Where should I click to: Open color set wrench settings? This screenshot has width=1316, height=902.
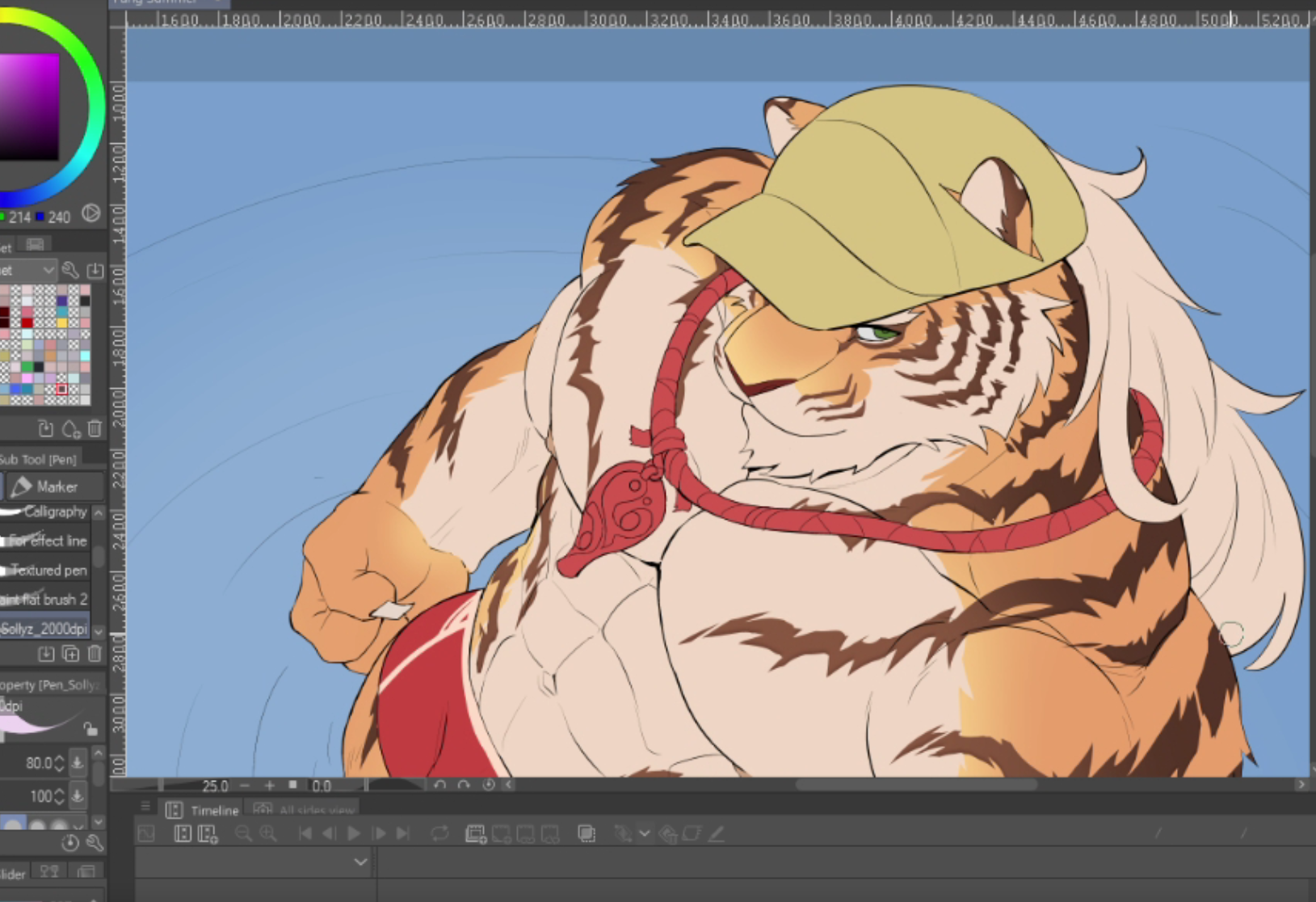[70, 270]
